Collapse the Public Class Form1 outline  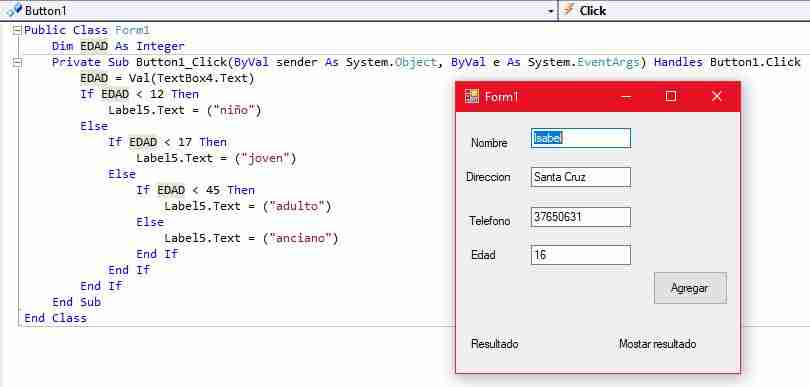(17, 30)
